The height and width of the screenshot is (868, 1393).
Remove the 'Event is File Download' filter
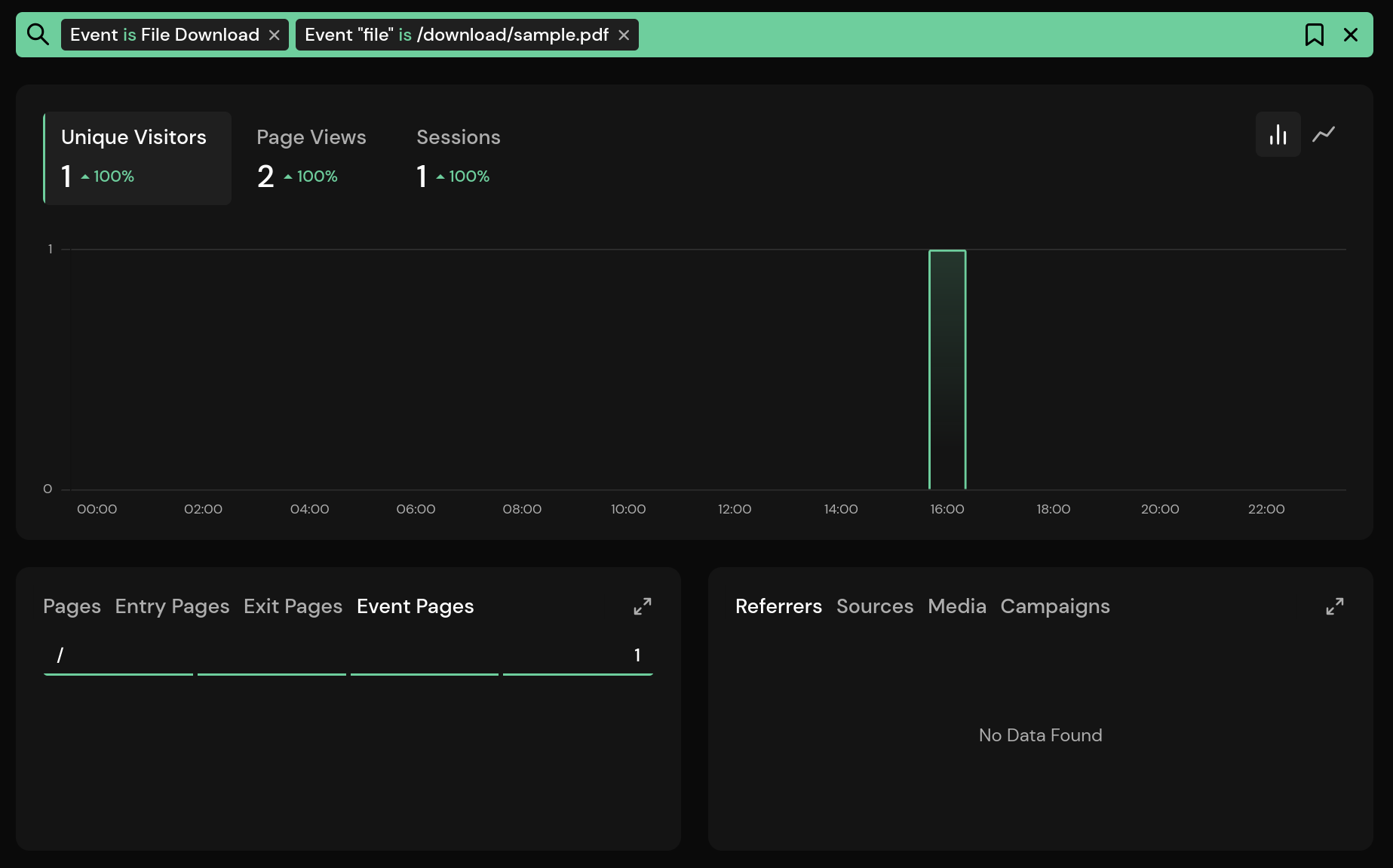275,34
